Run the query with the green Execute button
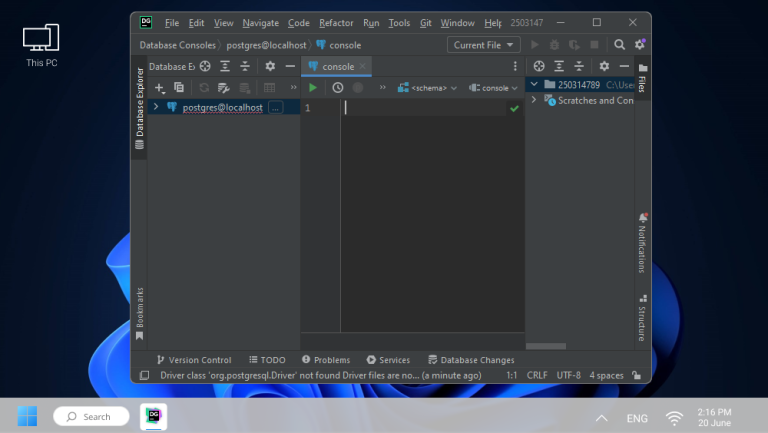 [x=313, y=88]
